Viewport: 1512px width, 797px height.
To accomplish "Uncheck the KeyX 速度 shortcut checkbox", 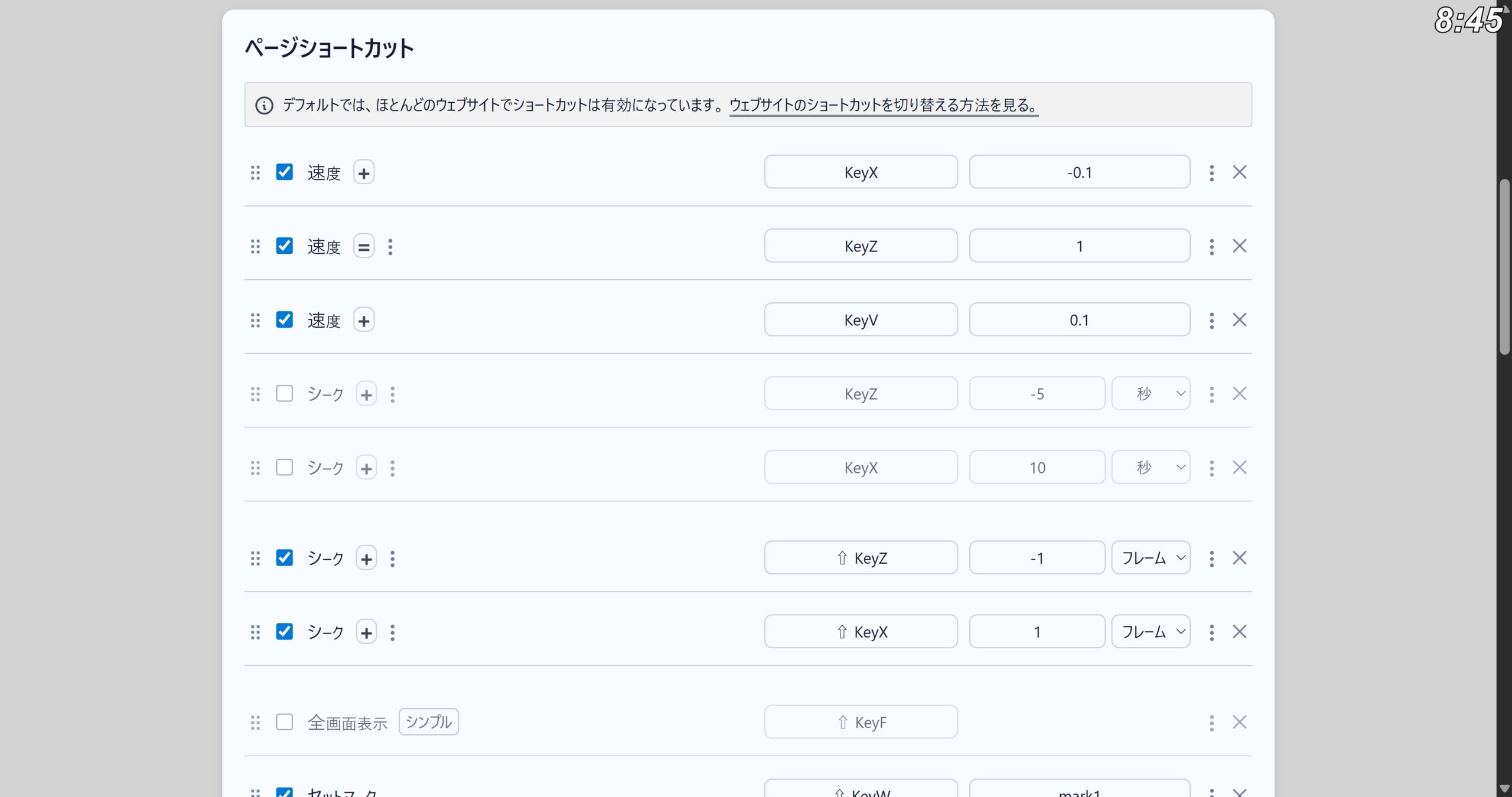I will pyautogui.click(x=285, y=172).
